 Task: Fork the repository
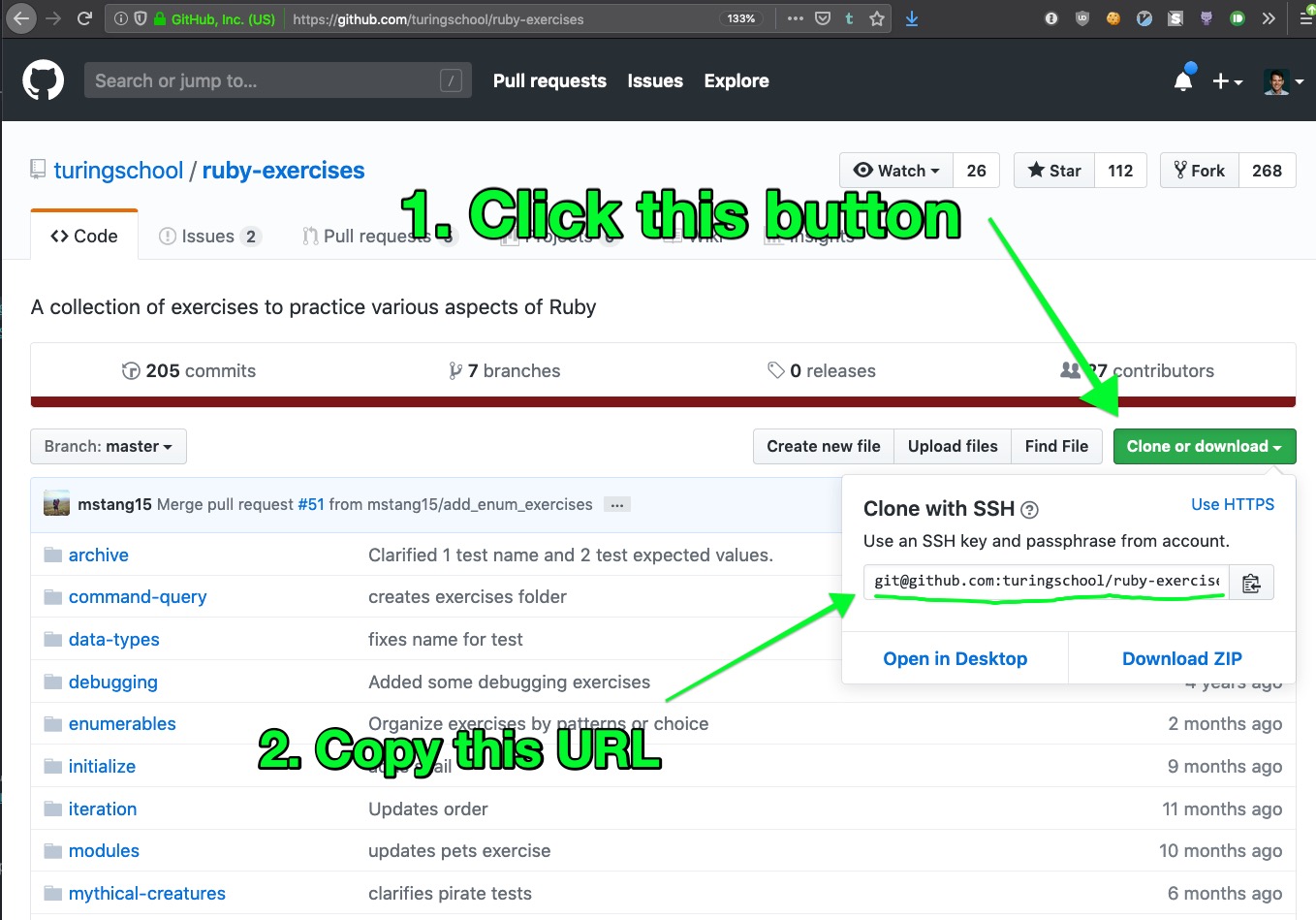pyautogui.click(x=1200, y=171)
